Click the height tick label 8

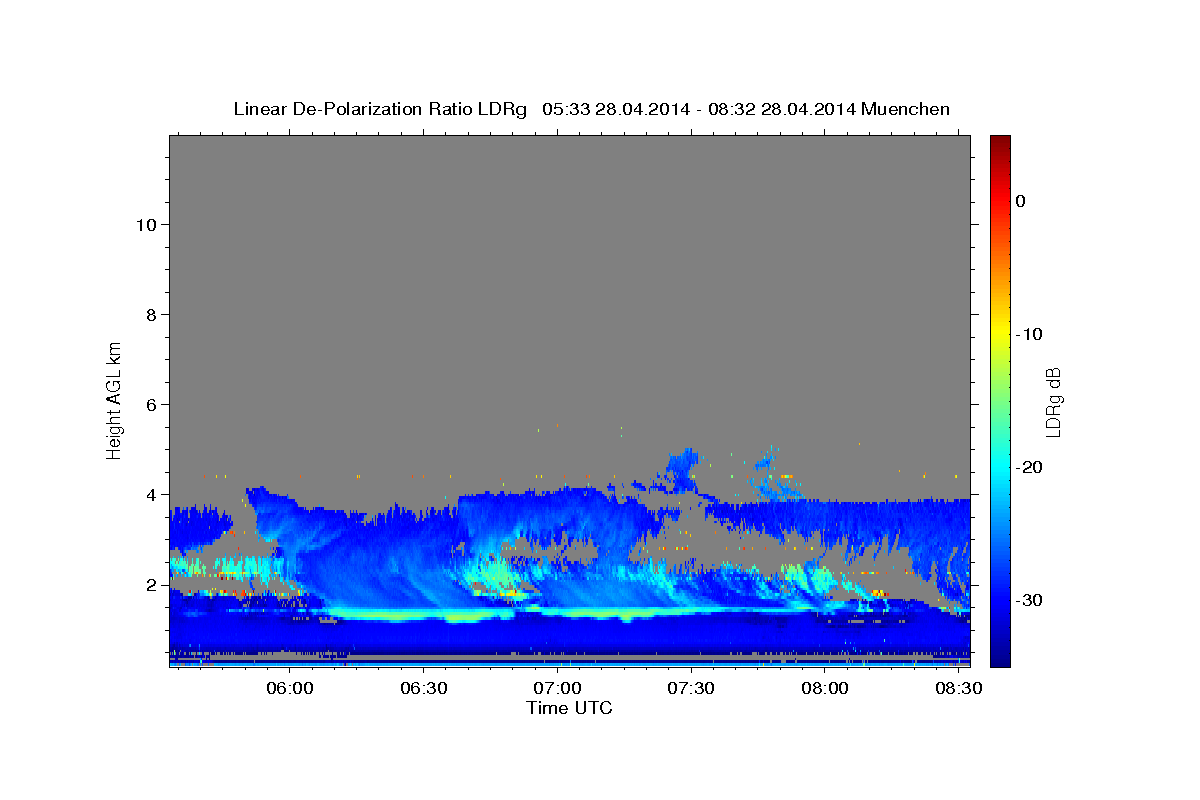coord(152,315)
